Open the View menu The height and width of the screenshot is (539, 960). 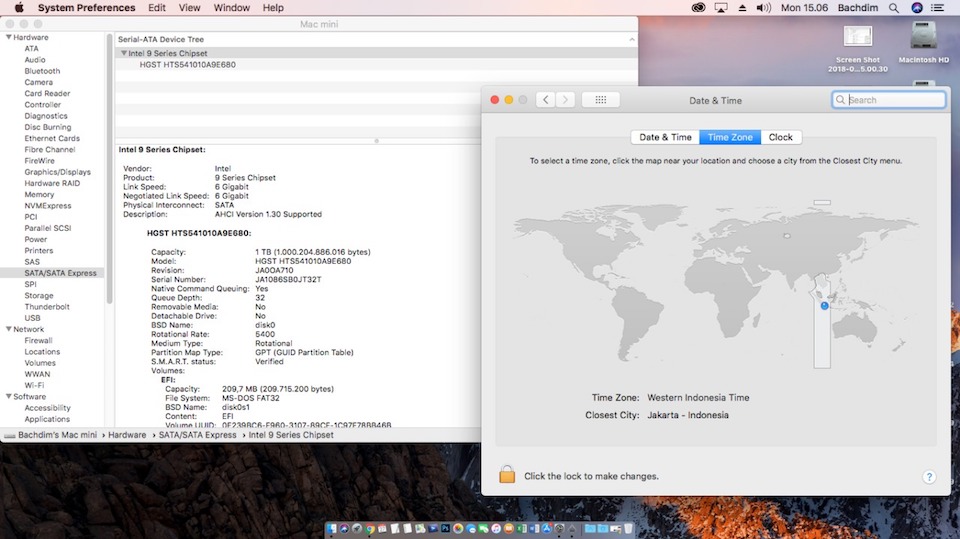[189, 7]
